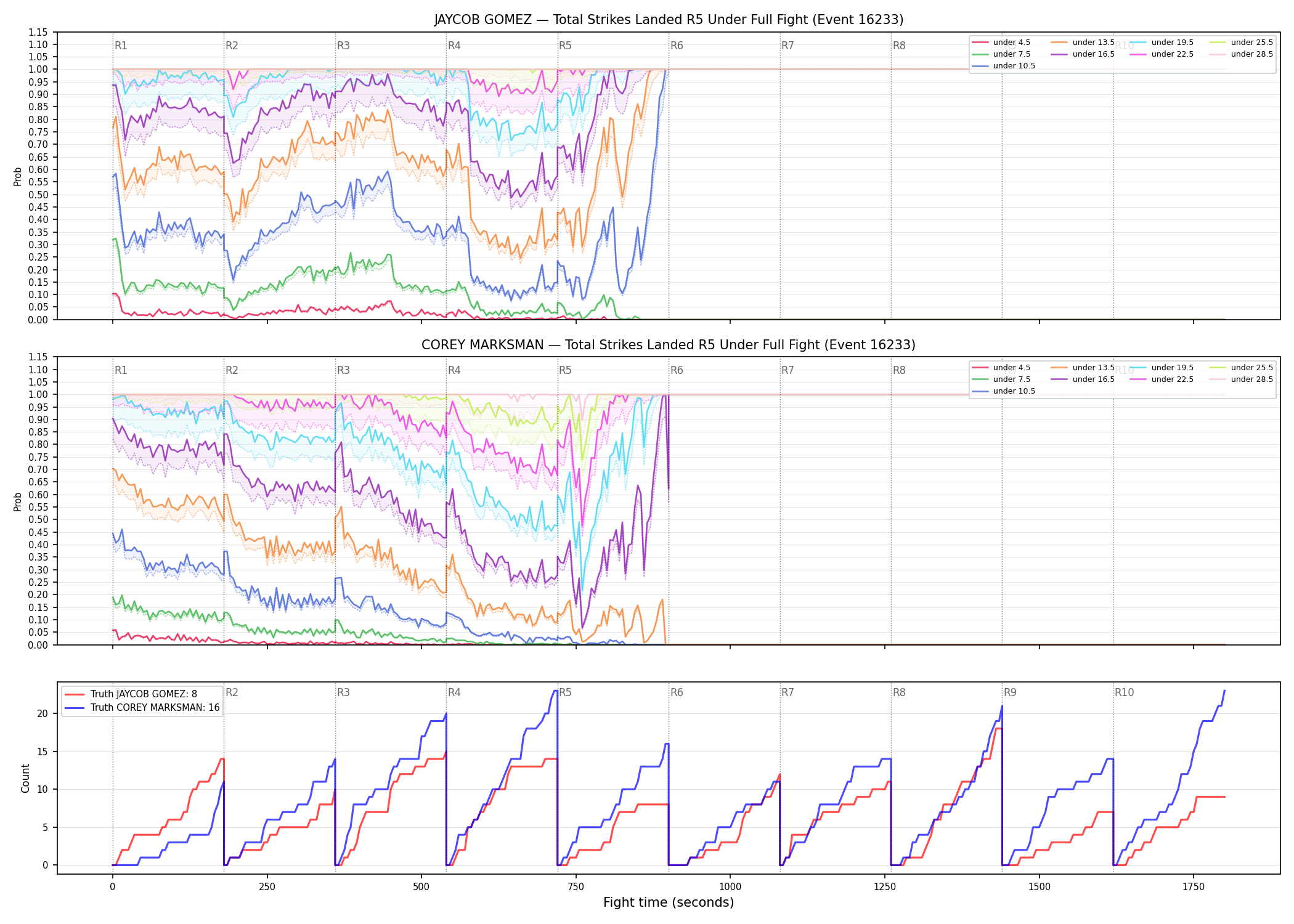1294x924 pixels.
Task: Select 'under 7.5' label in Gomez chart legend
Action: (1011, 54)
